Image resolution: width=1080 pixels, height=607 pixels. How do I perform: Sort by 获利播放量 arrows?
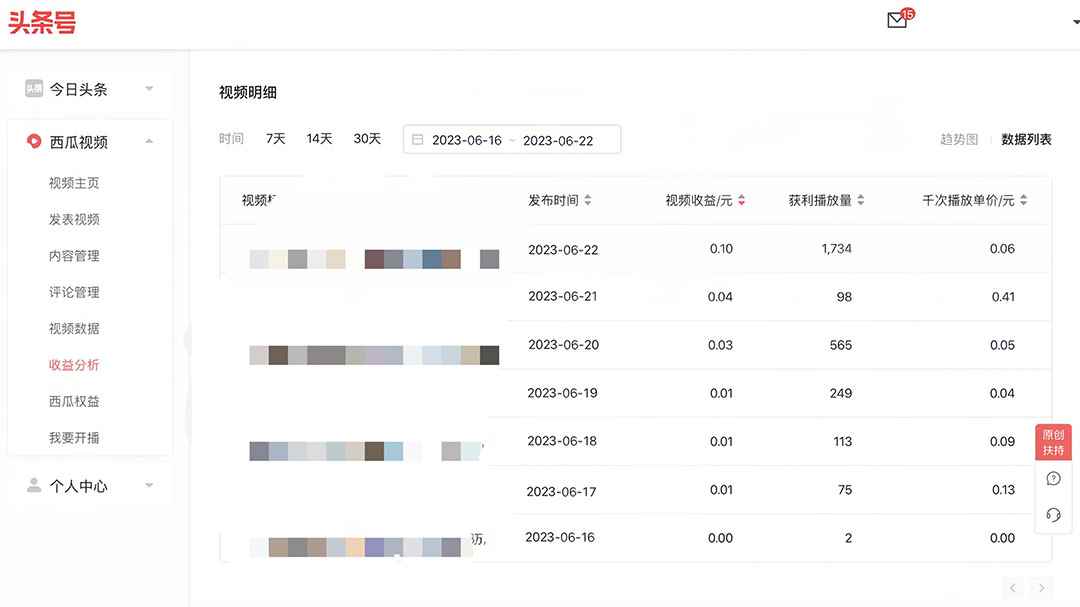(860, 200)
